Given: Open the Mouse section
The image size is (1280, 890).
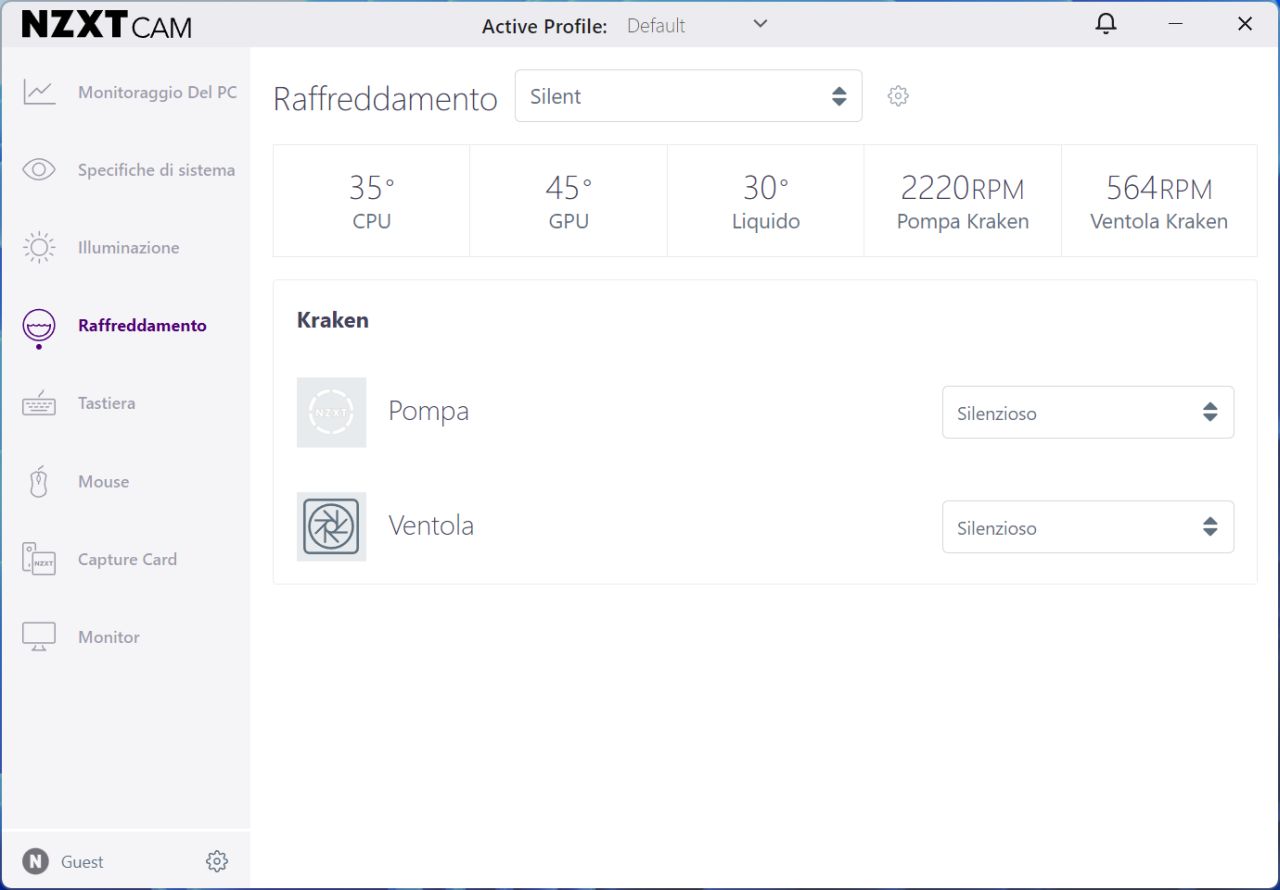Looking at the screenshot, I should (x=103, y=482).
